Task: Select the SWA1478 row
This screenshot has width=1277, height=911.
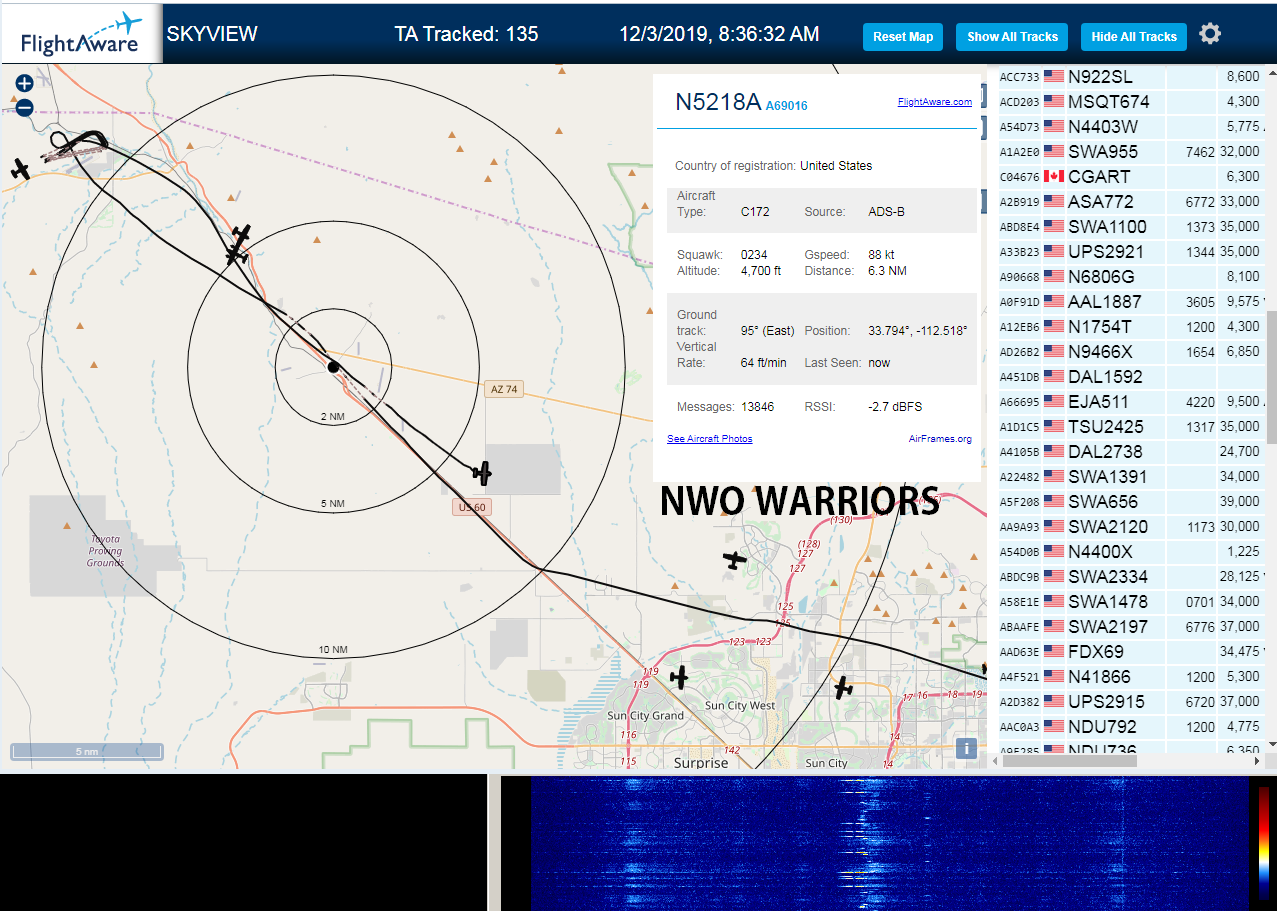Action: point(1132,602)
